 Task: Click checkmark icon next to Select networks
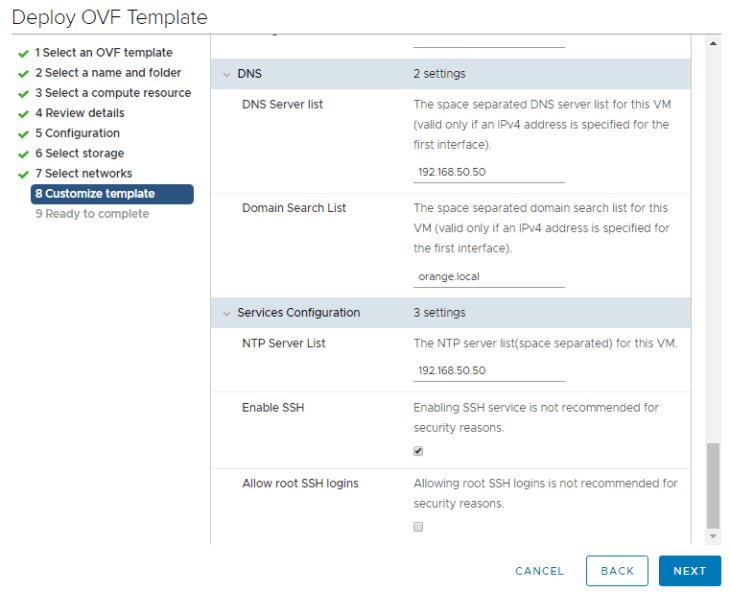point(23,174)
